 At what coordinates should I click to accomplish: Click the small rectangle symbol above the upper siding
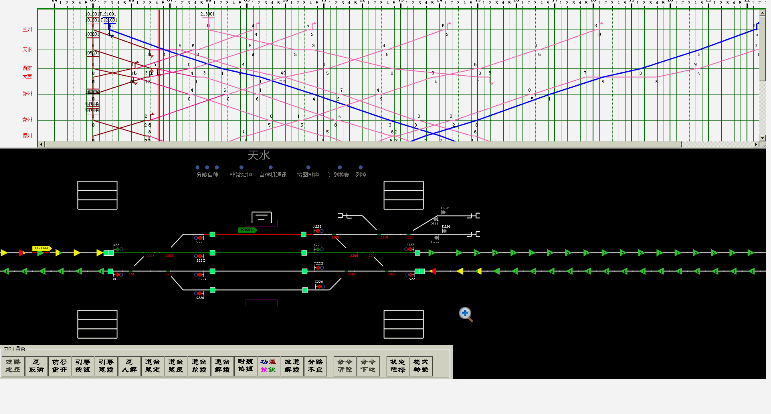[x=262, y=217]
